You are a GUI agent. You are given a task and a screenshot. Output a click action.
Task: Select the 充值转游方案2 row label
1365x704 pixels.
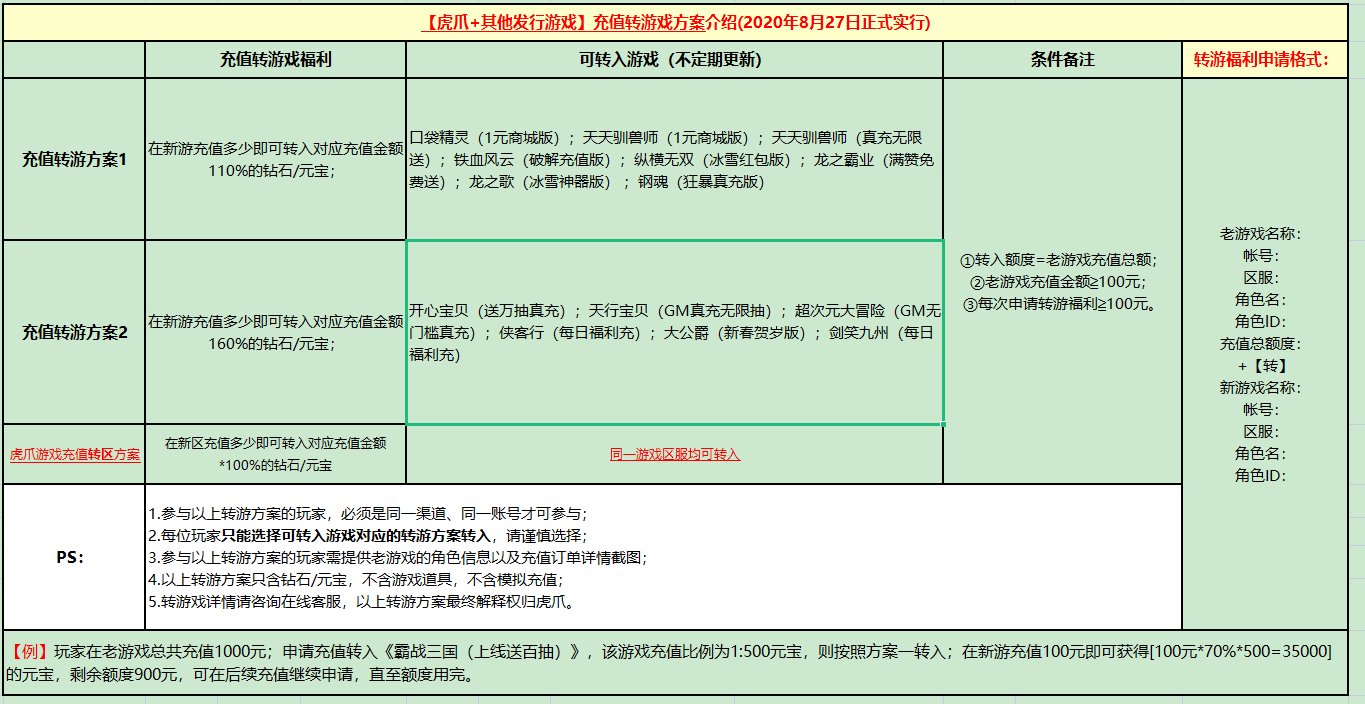[x=74, y=332]
